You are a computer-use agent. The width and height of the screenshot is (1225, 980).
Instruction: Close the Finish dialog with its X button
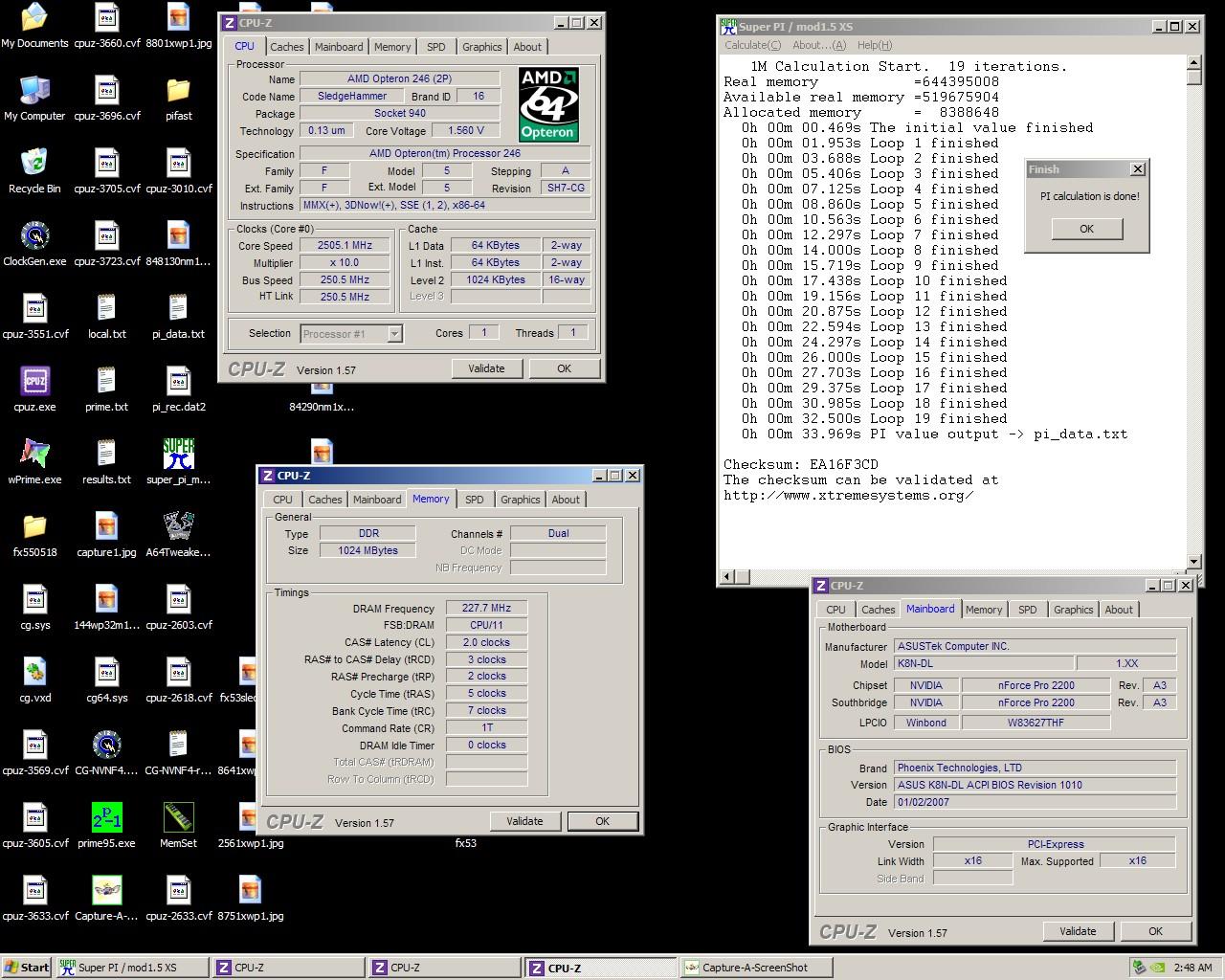[x=1137, y=169]
